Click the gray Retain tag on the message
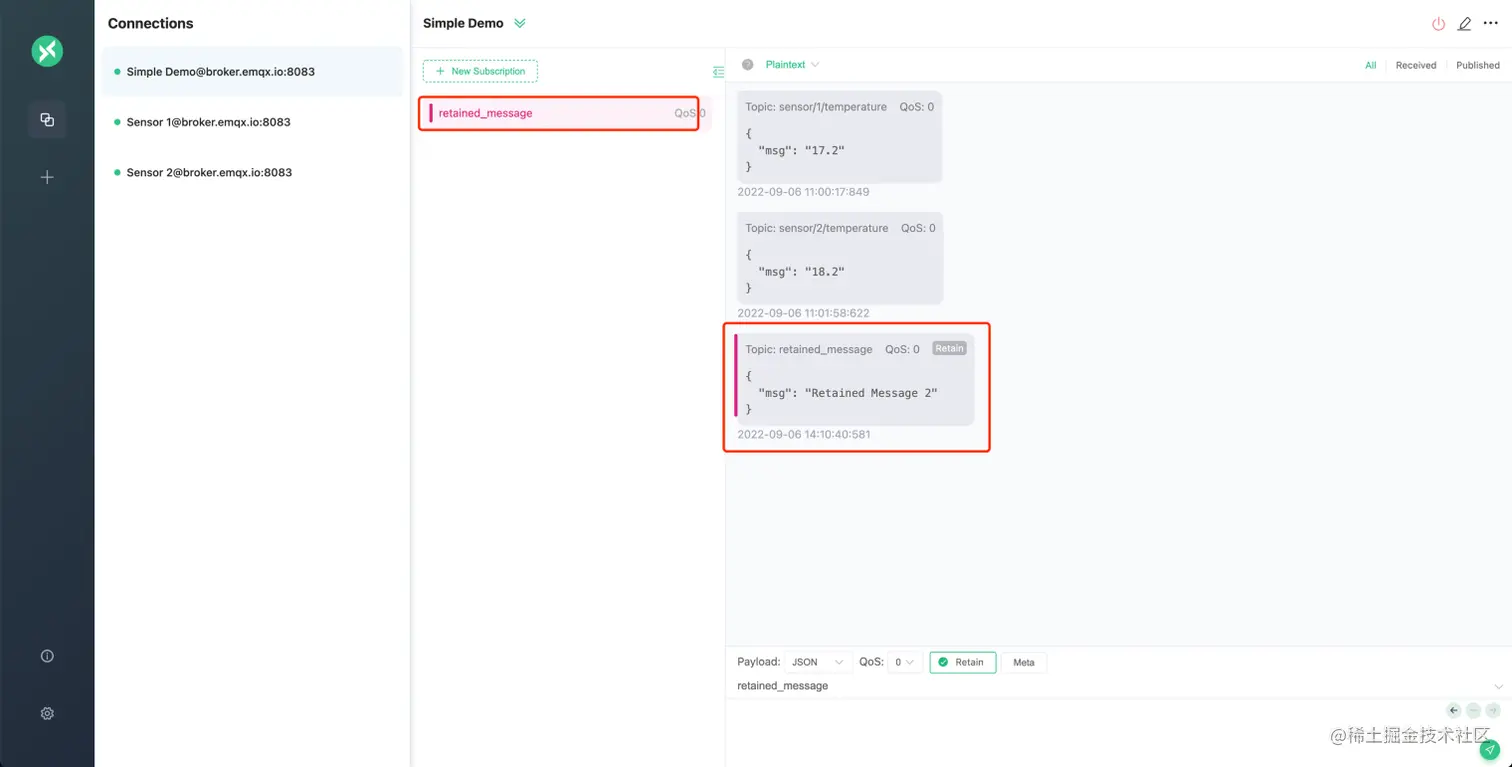Screen dimensions: 1512x767 (949, 348)
